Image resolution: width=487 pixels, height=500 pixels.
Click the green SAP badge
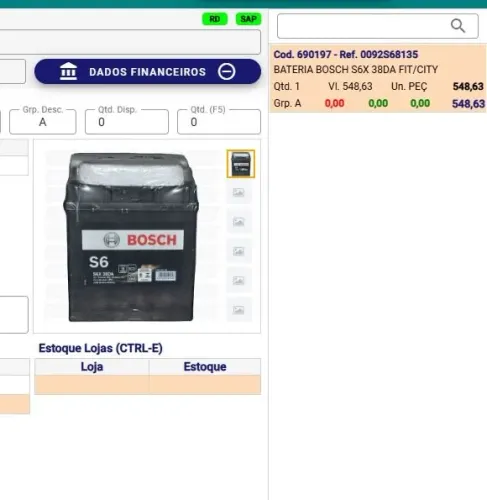(x=248, y=19)
